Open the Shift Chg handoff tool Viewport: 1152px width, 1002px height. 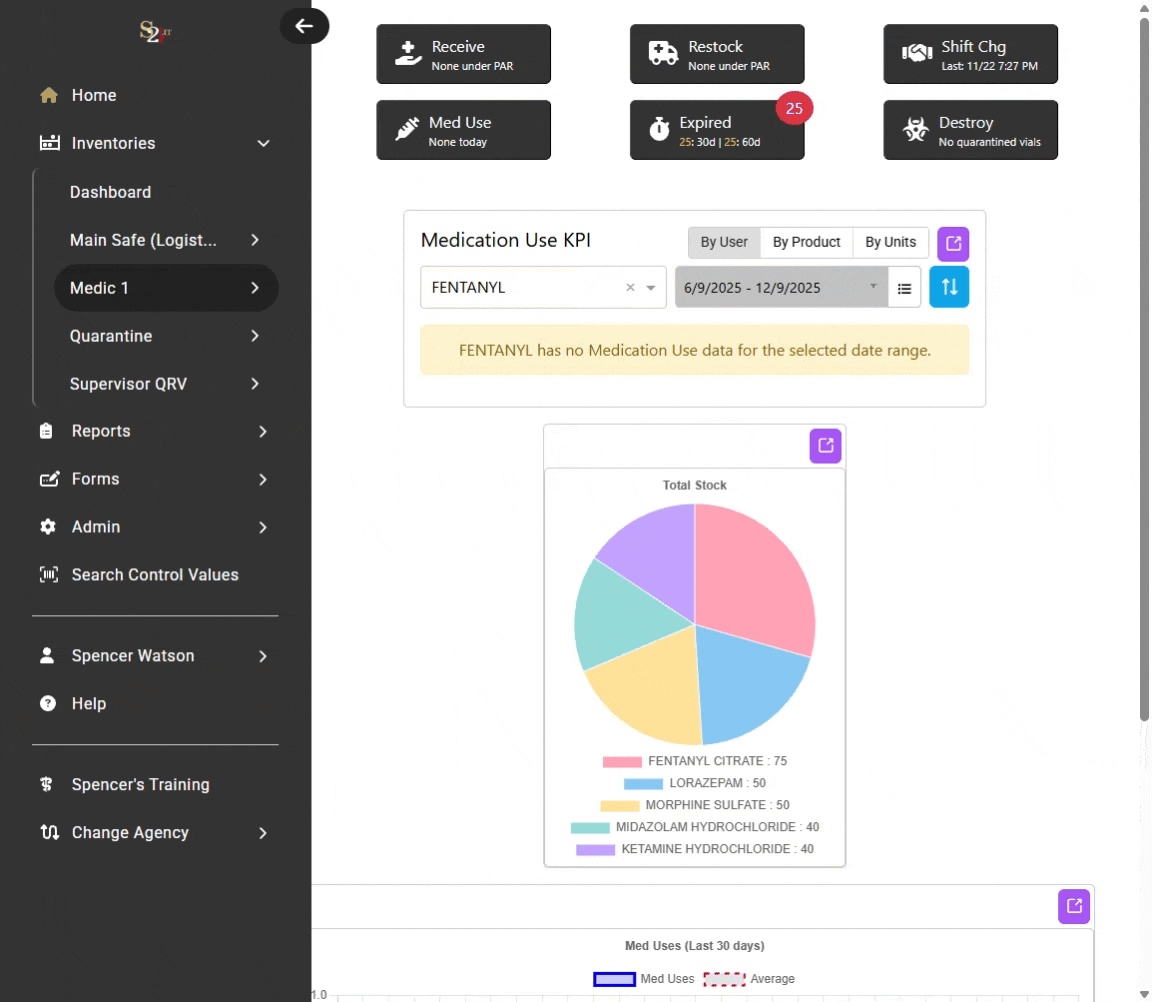pyautogui.click(x=969, y=54)
